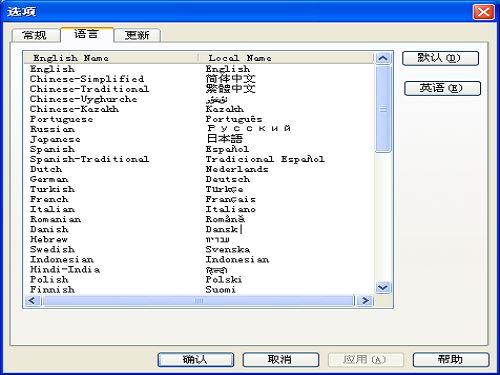The image size is (500, 375).
Task: Click the local name 简体中文
Action: [231, 79]
